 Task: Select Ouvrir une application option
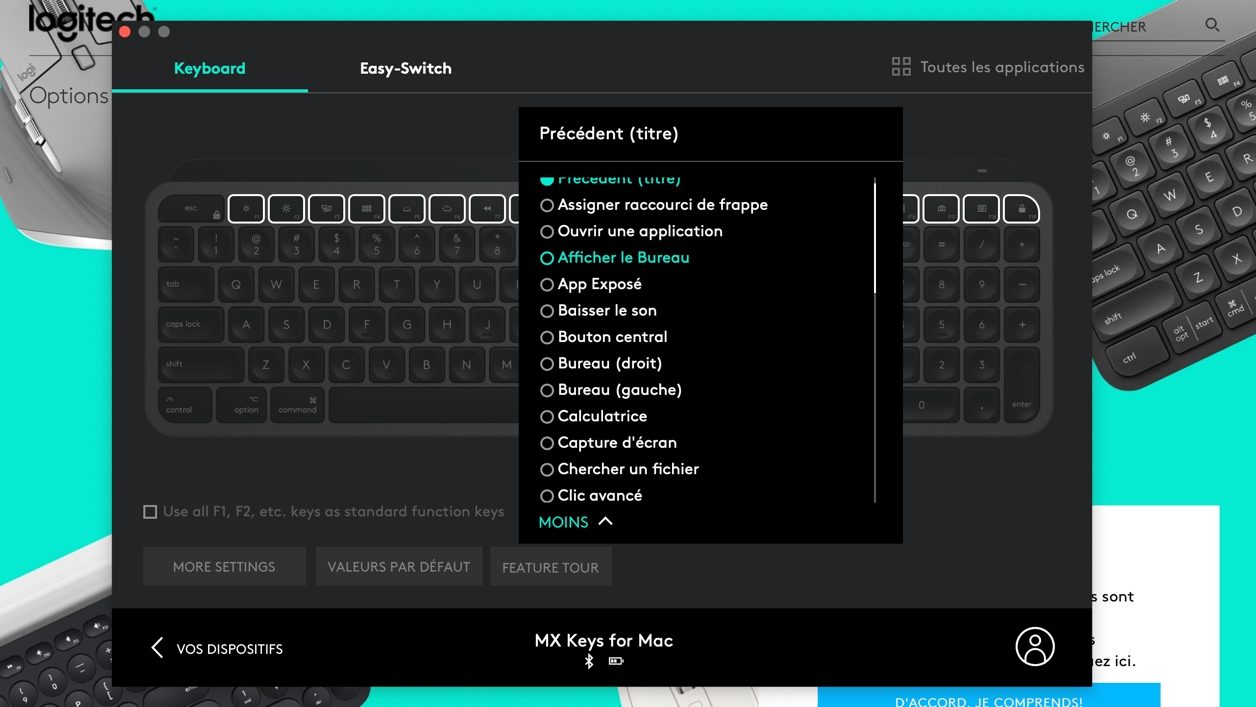tap(631, 231)
